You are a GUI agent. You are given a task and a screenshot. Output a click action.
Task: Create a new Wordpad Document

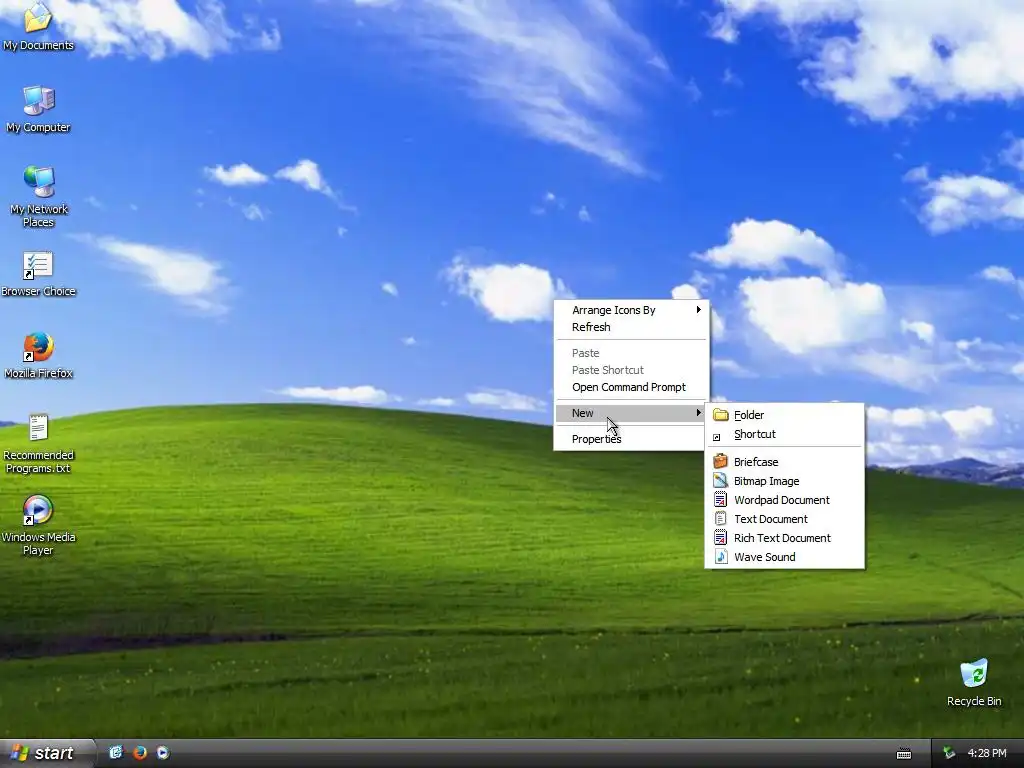tap(784, 500)
